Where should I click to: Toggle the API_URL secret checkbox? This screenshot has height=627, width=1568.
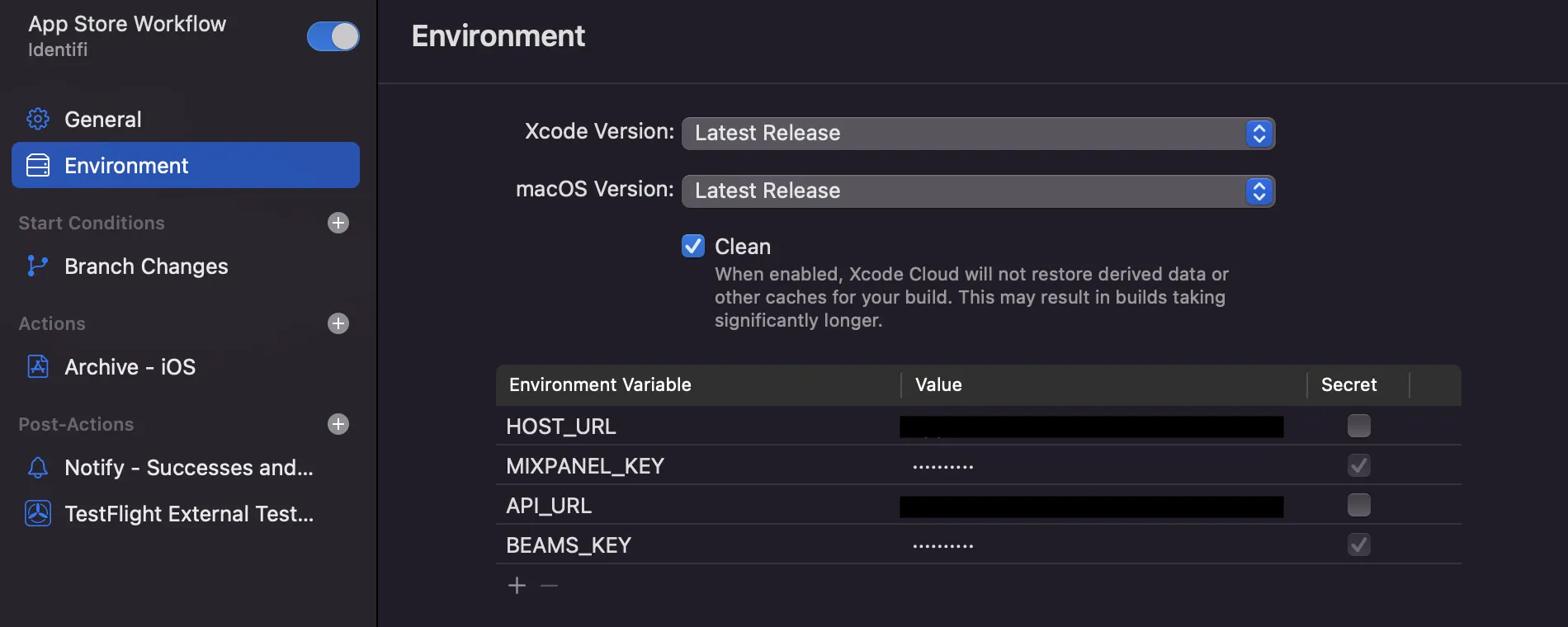[1358, 505]
